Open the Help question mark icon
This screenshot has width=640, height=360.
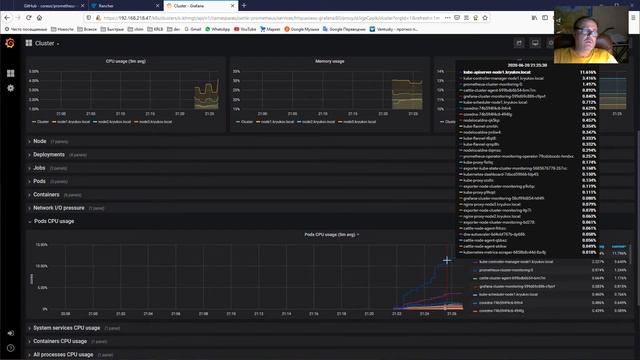pyautogui.click(x=11, y=348)
